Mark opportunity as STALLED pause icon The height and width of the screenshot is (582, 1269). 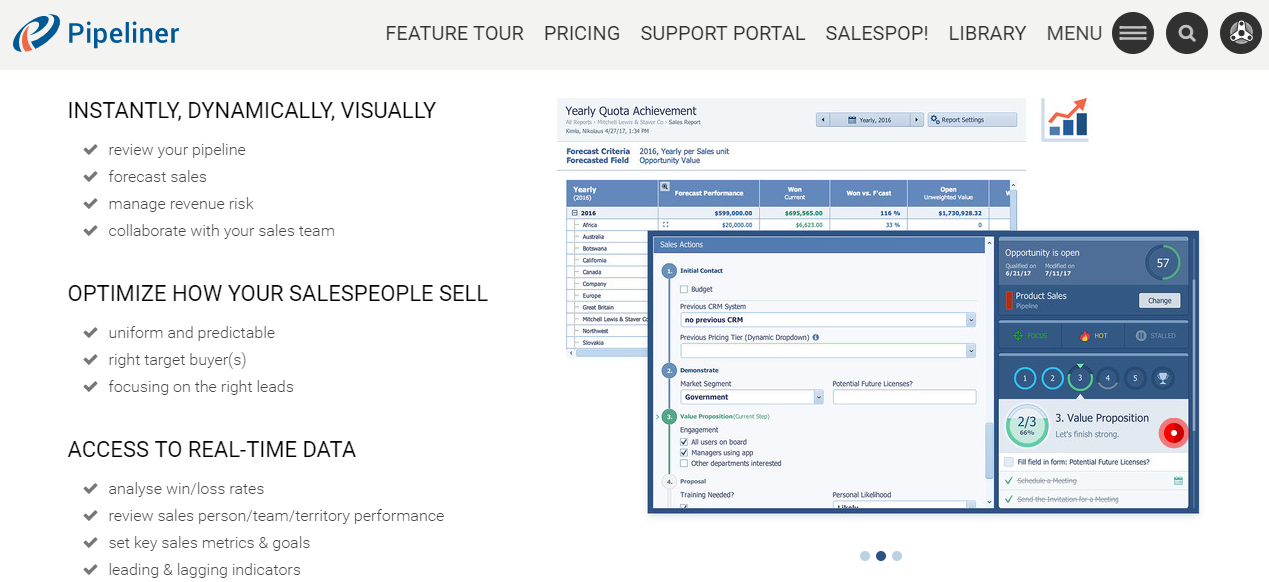(x=1141, y=336)
